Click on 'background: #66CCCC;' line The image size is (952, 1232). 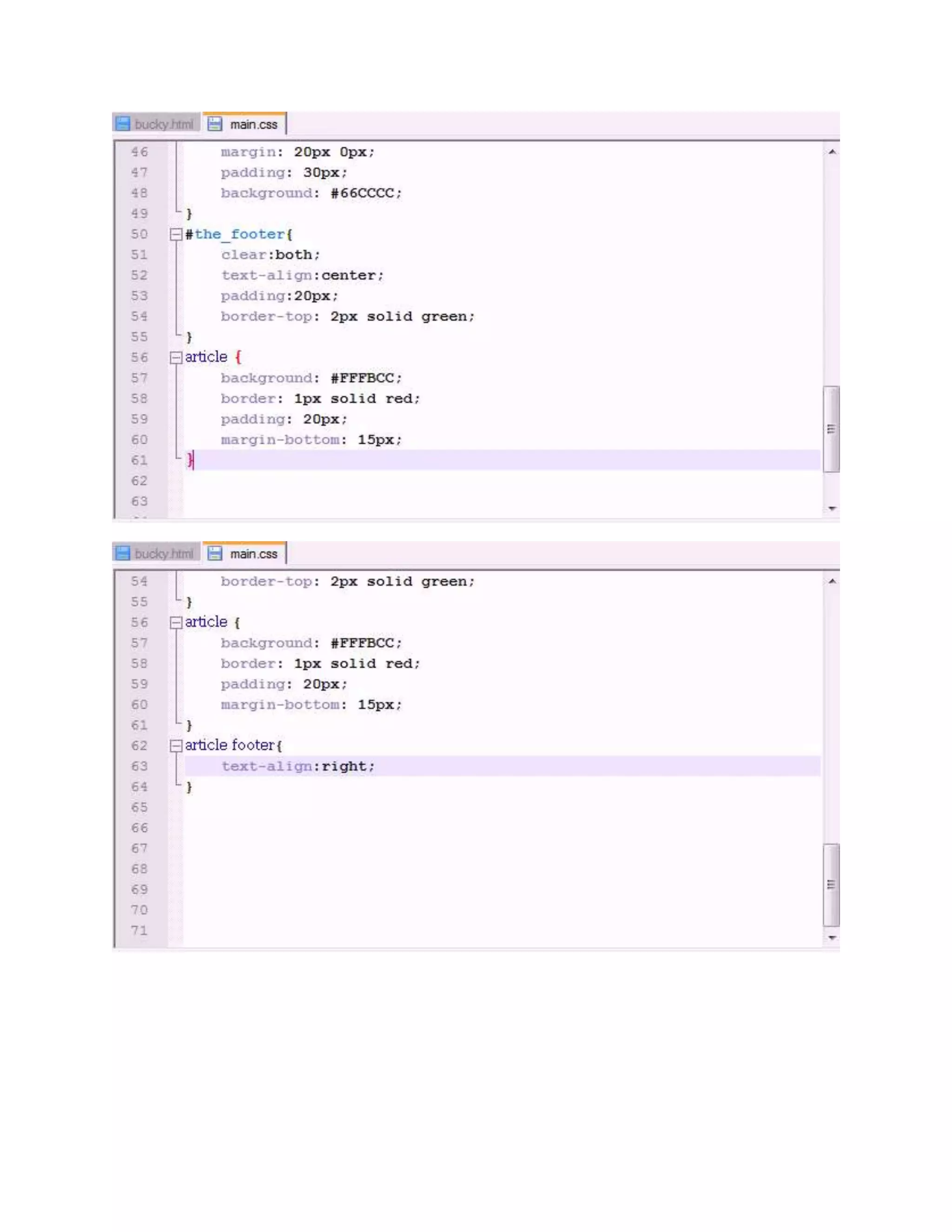tap(311, 193)
